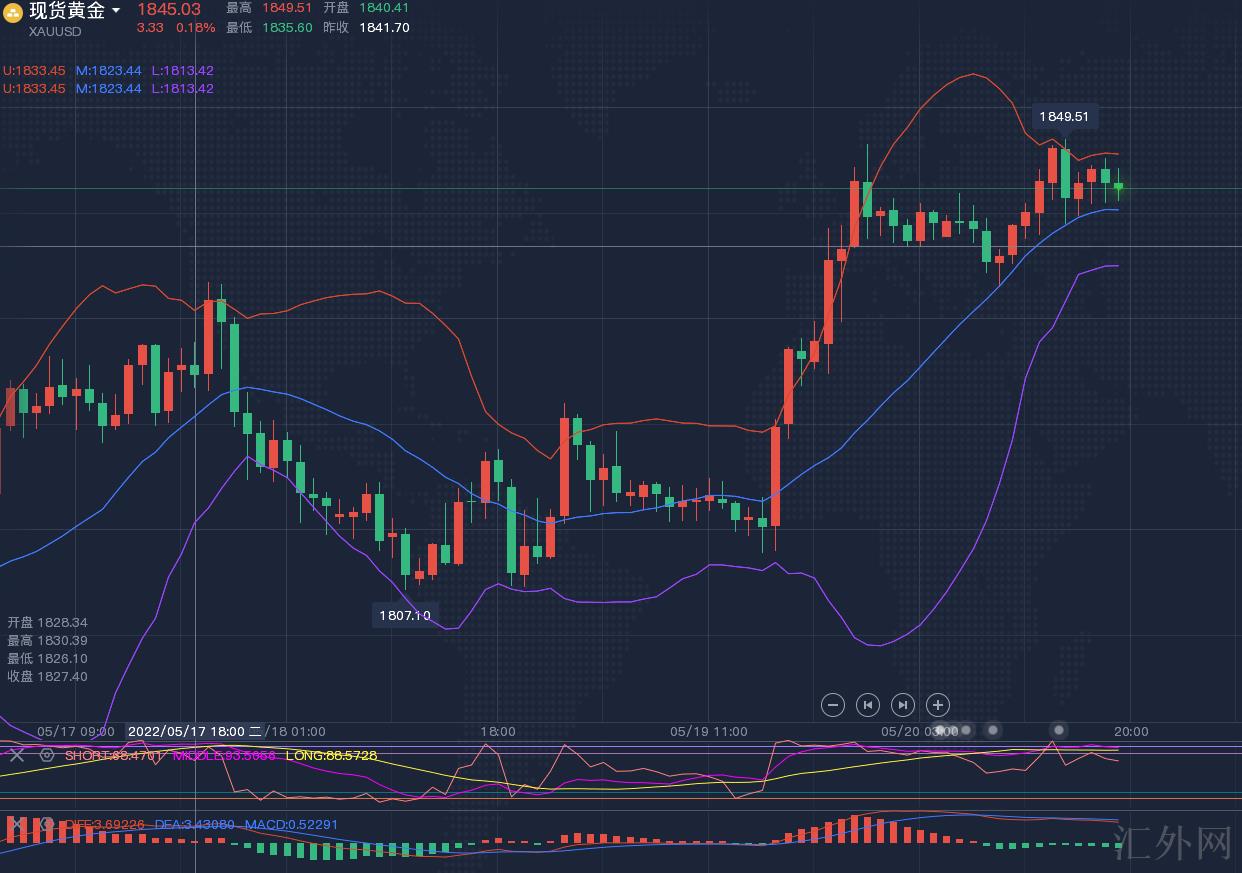Close the MACD indicator panel
1242x873 pixels.
[16, 824]
